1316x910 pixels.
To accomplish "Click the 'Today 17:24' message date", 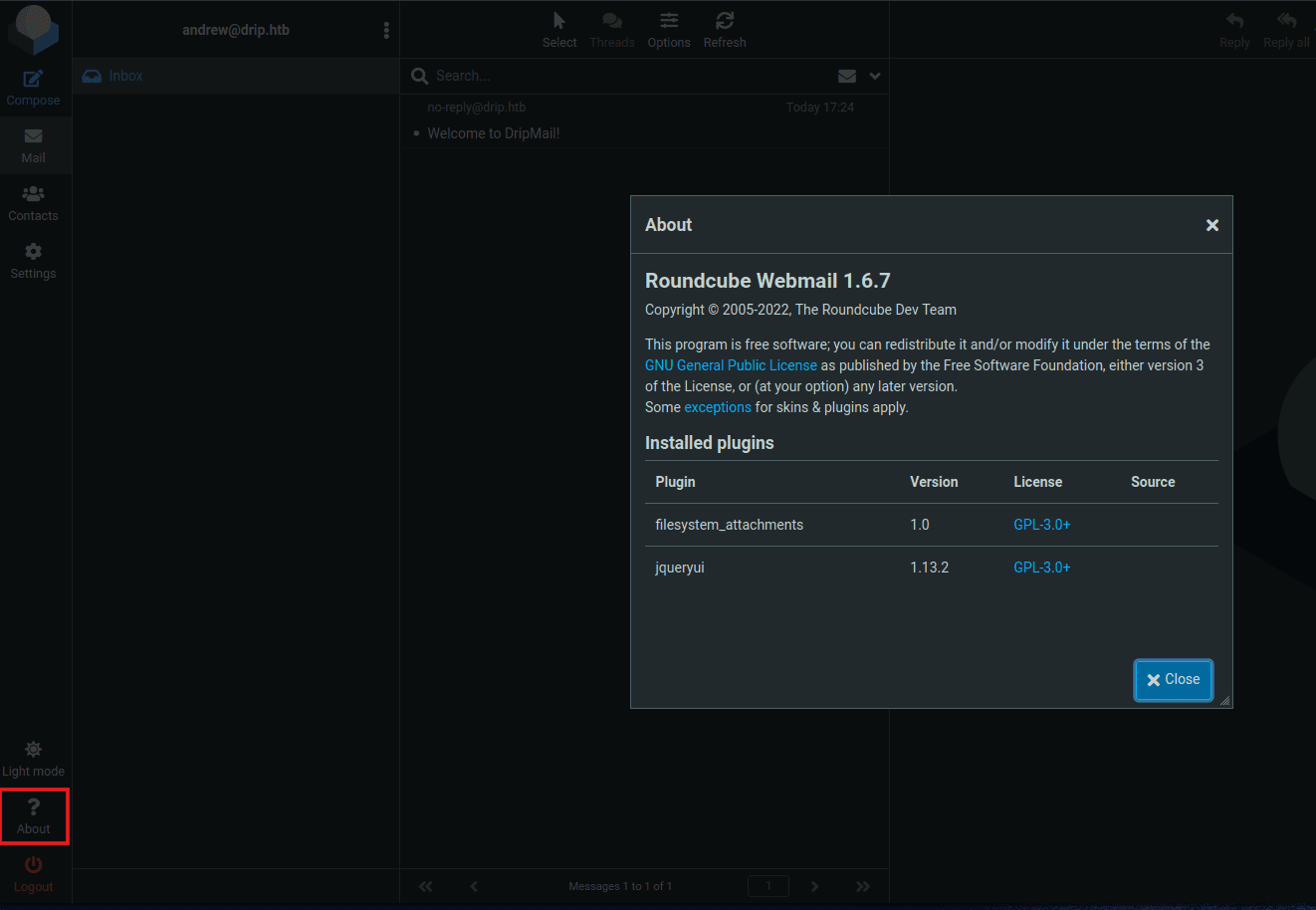I will (820, 108).
